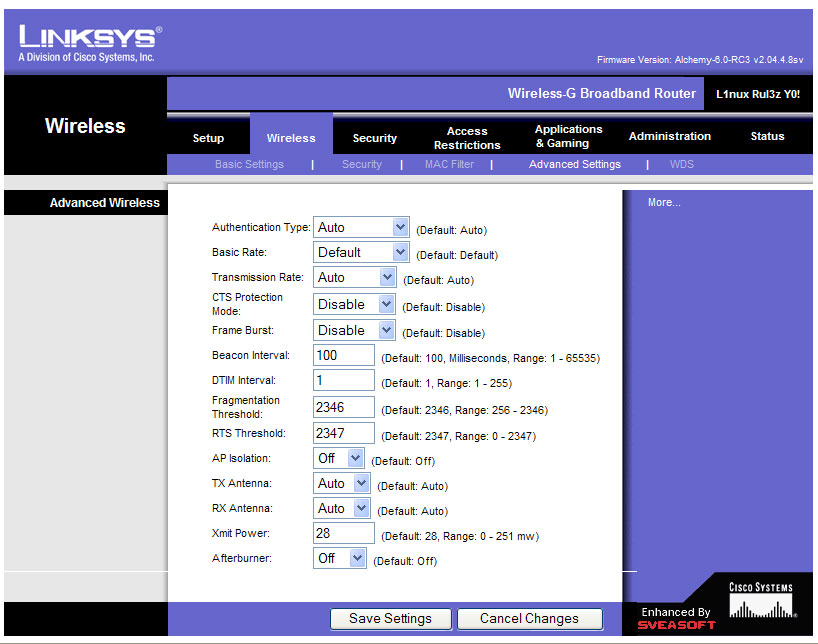Open the MAC Filter sub-tab

point(449,164)
